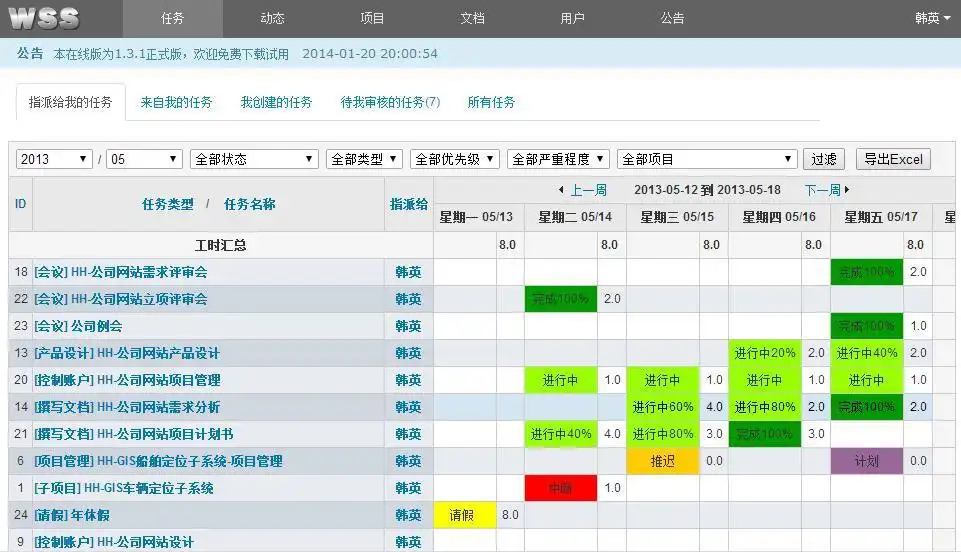Click the 任务类型 column header

167,204
